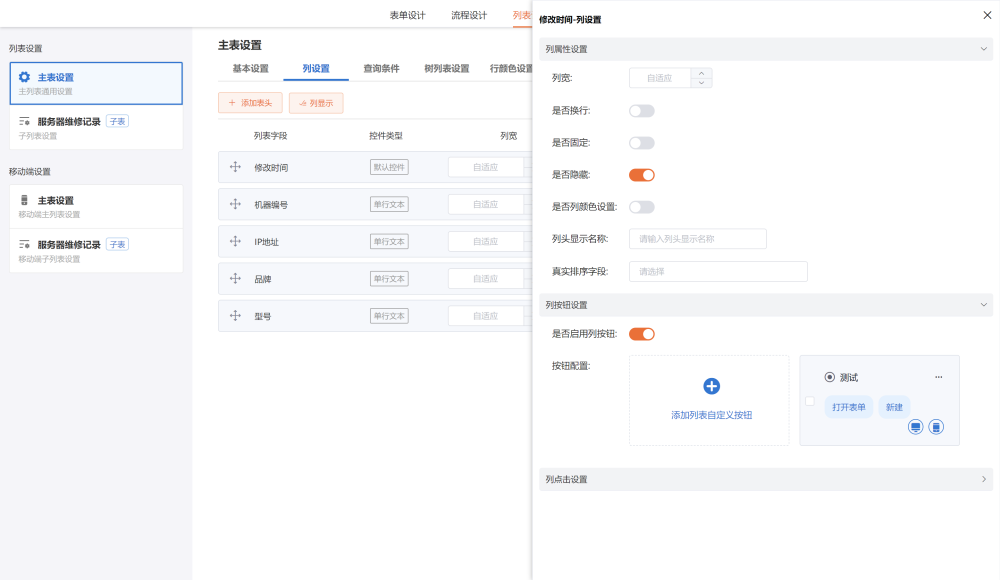This screenshot has width=1000, height=580.
Task: Expand the 列点击设置 section
Action: pos(983,479)
